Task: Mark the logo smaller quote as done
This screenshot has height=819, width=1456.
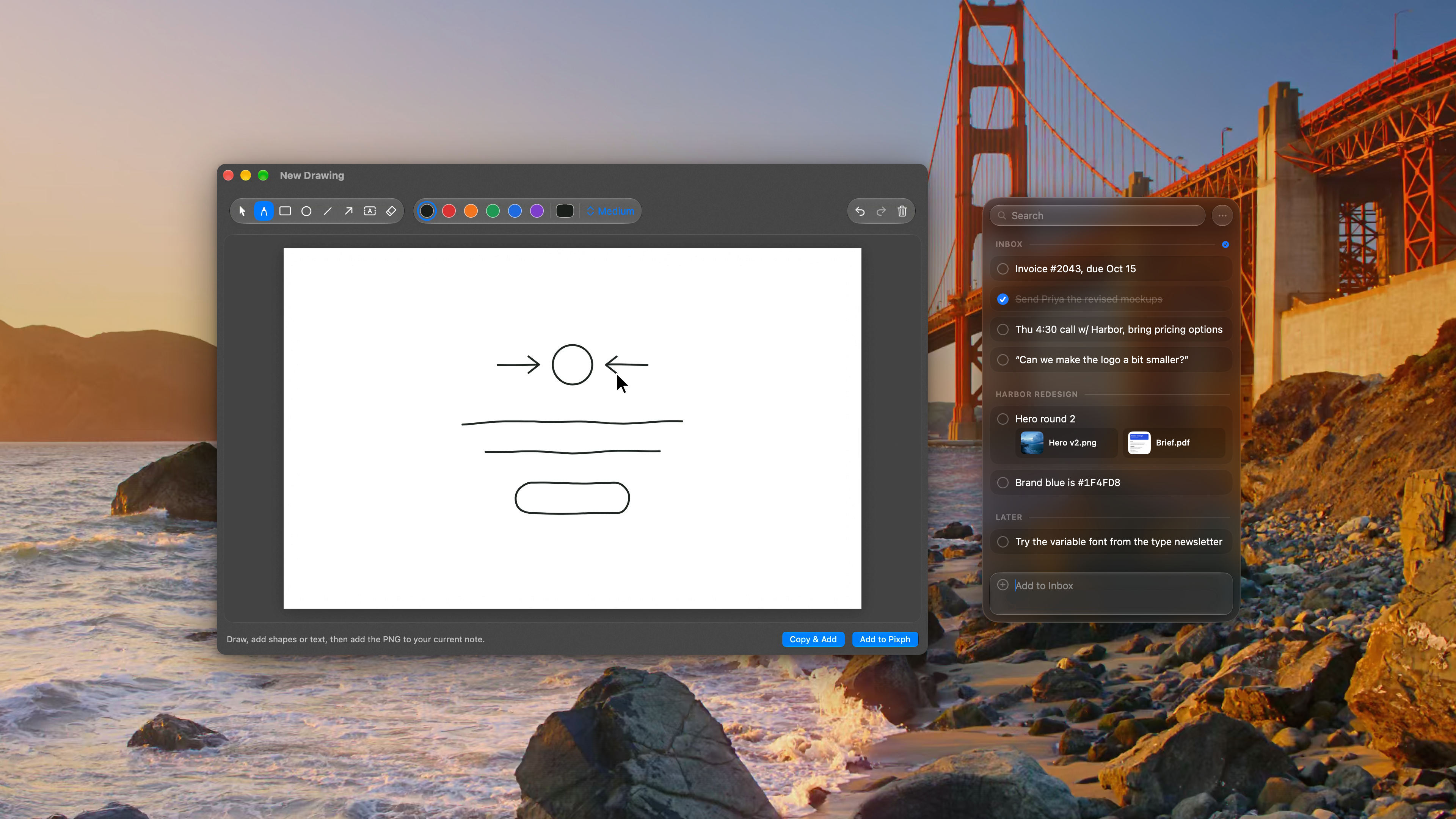Action: 1003,359
